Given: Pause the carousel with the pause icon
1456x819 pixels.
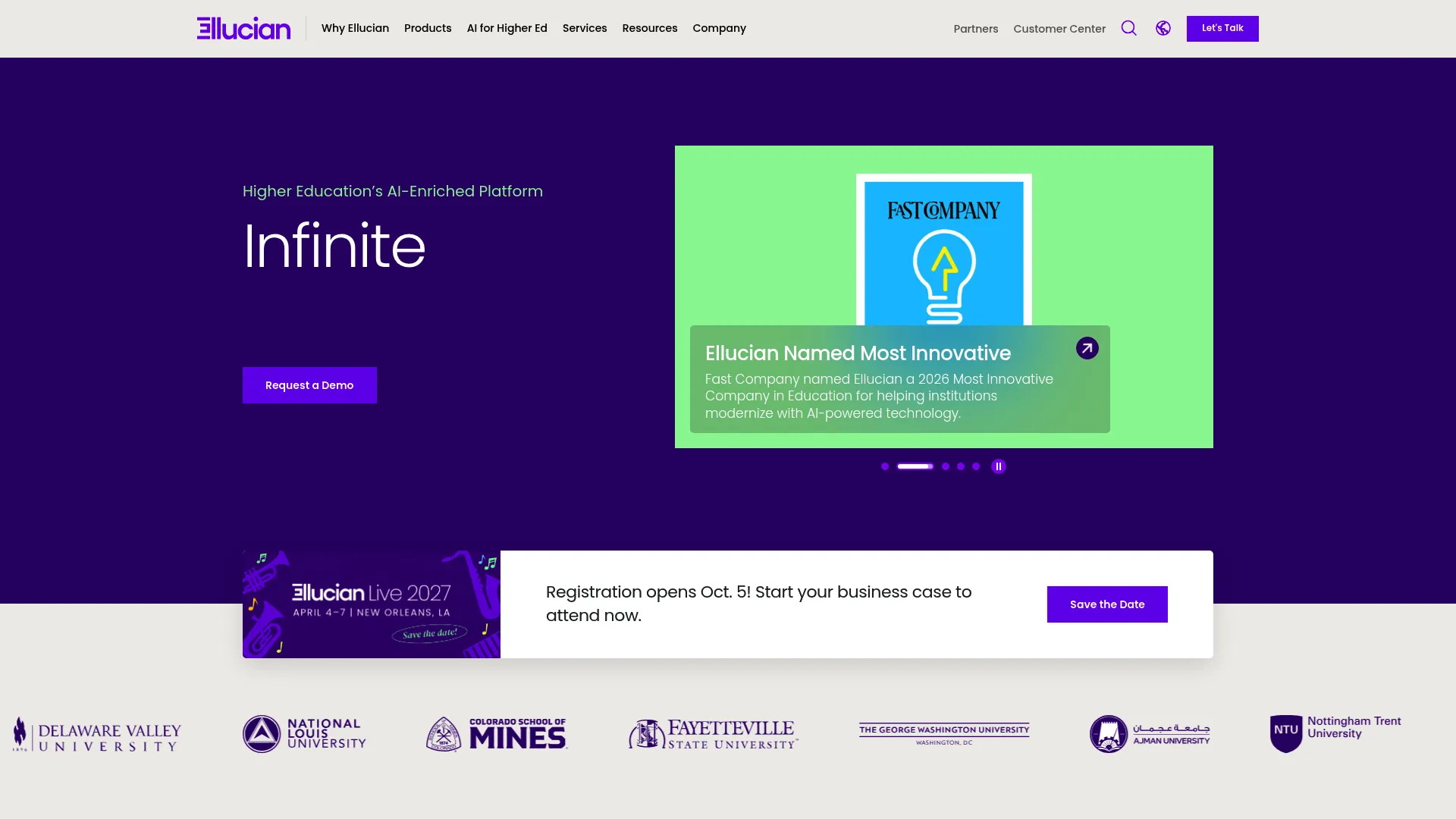Looking at the screenshot, I should pos(999,466).
